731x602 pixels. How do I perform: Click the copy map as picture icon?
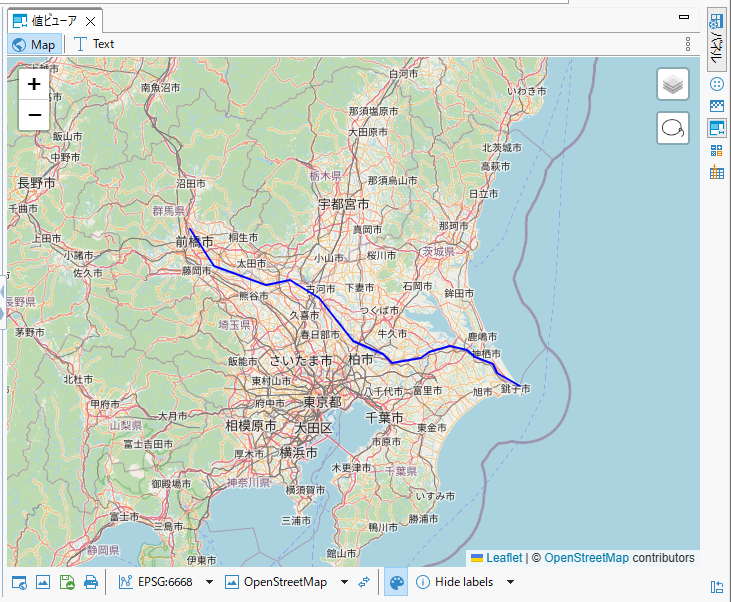(x=43, y=583)
